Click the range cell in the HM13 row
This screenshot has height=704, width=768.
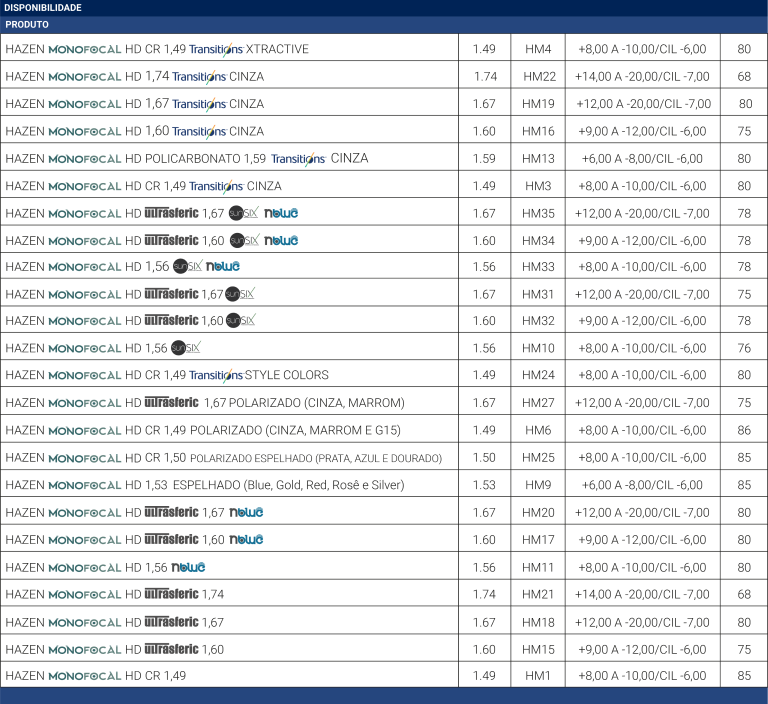point(641,159)
